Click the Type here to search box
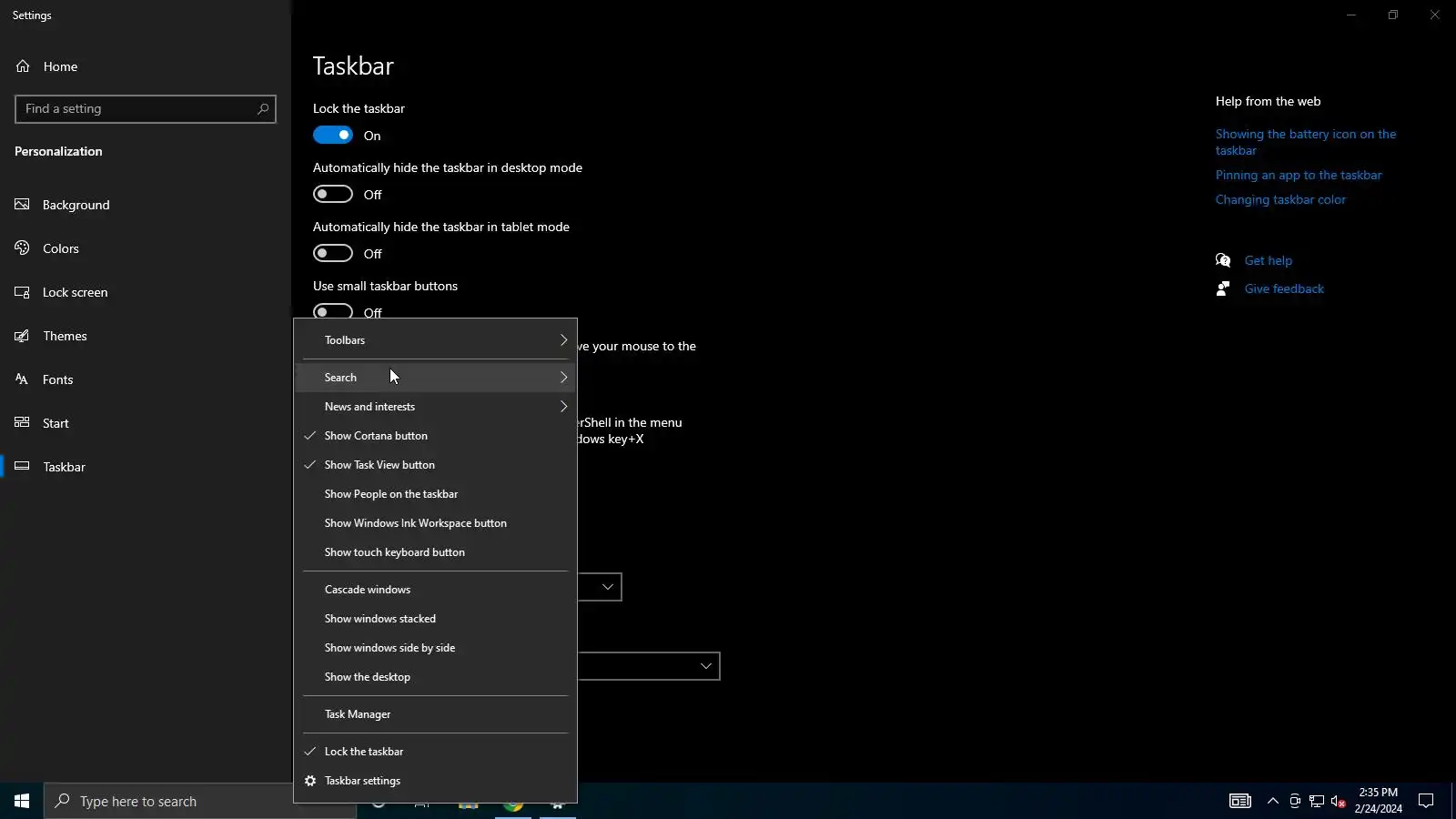1456x819 pixels. [x=167, y=801]
